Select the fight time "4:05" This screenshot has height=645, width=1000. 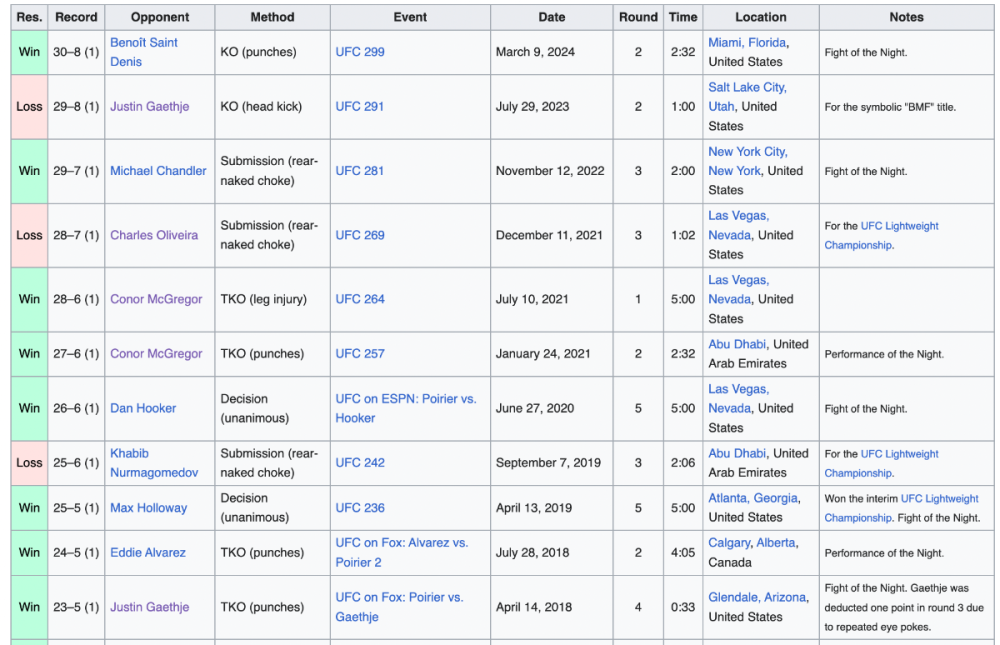point(683,552)
